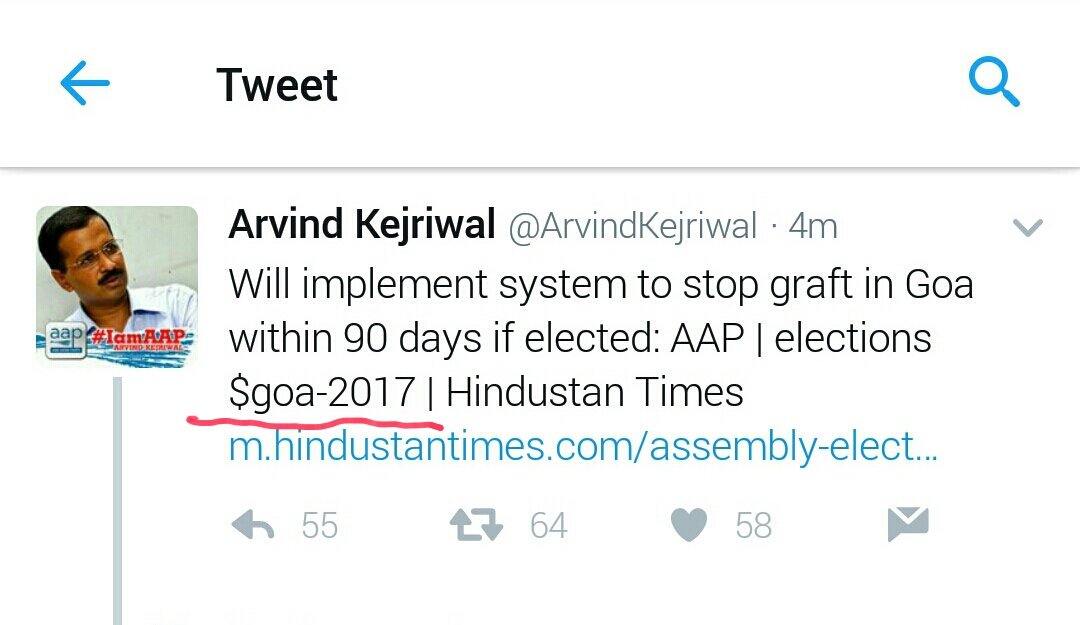The image size is (1080, 625).
Task: View the 64 retweets count
Action: [548, 526]
